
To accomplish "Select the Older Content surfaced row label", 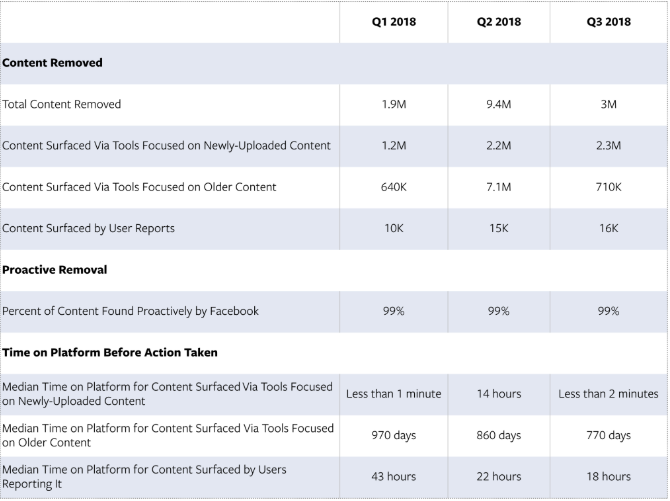I will point(139,187).
